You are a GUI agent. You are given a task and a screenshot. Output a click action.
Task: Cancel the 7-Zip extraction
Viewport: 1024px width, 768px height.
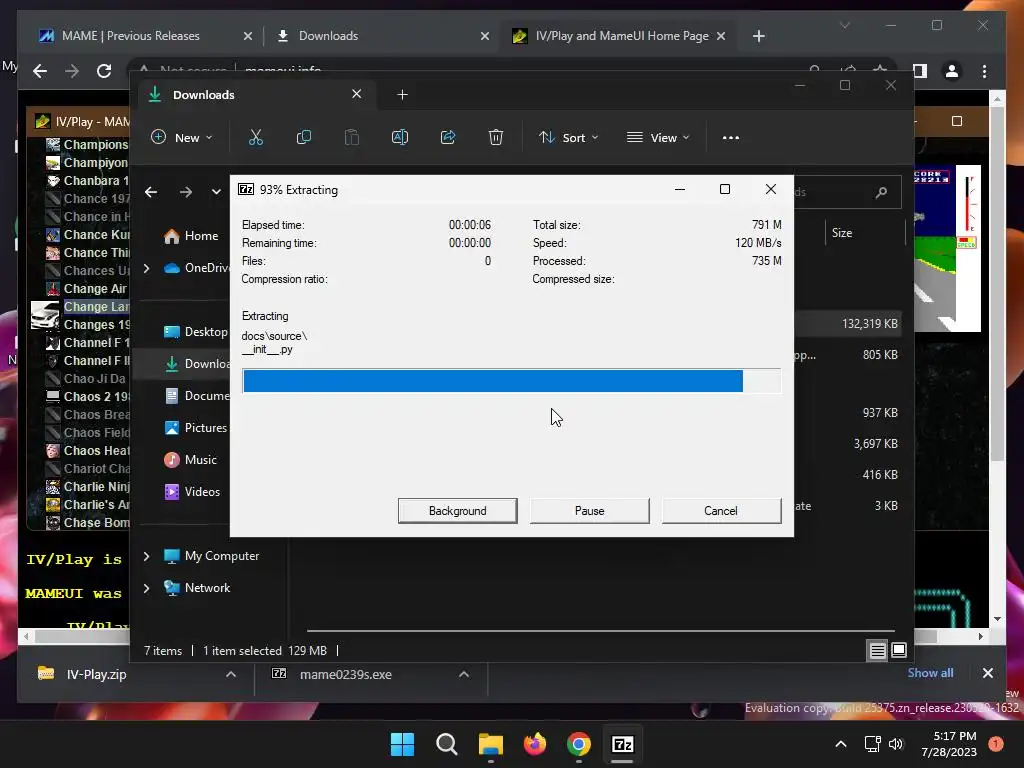click(x=721, y=511)
